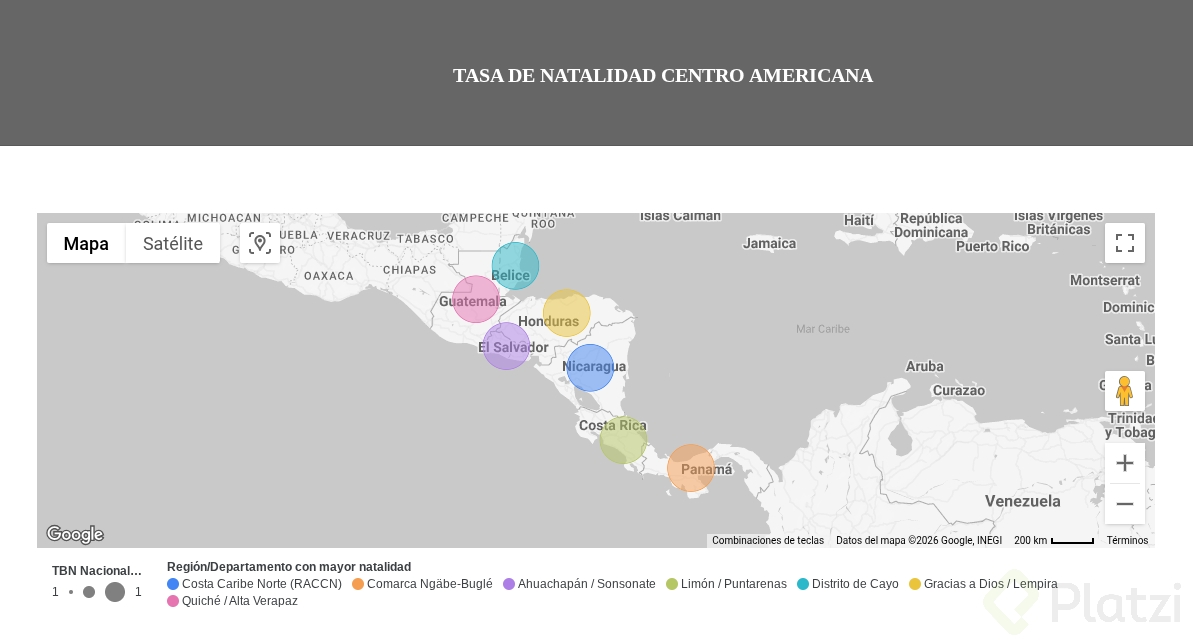
Task: Click the pink Guatemala bubble
Action: coord(476,299)
